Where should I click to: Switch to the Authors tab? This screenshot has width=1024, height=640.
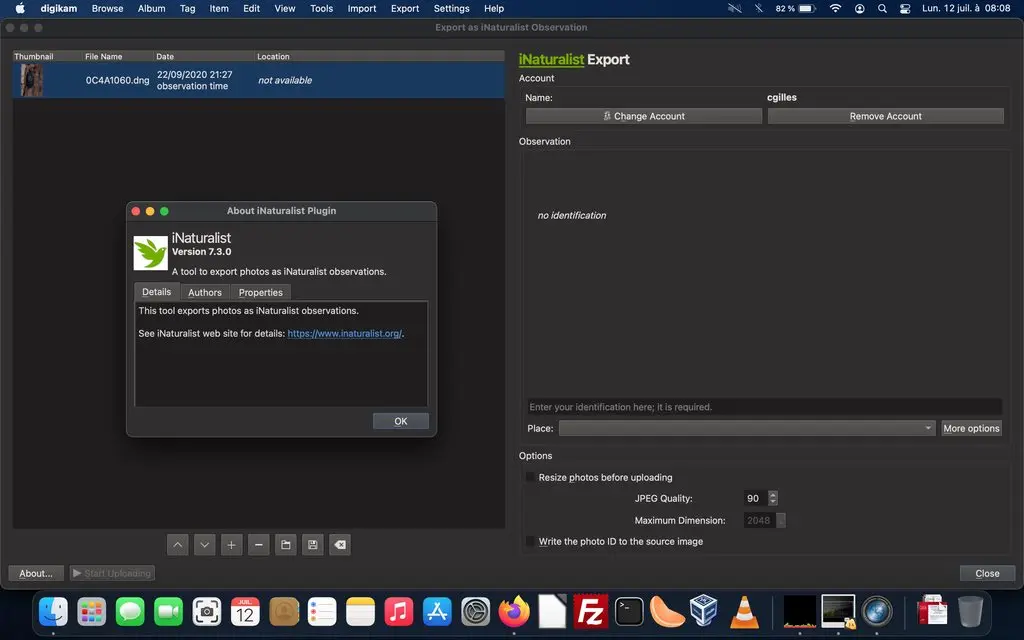pyautogui.click(x=204, y=292)
